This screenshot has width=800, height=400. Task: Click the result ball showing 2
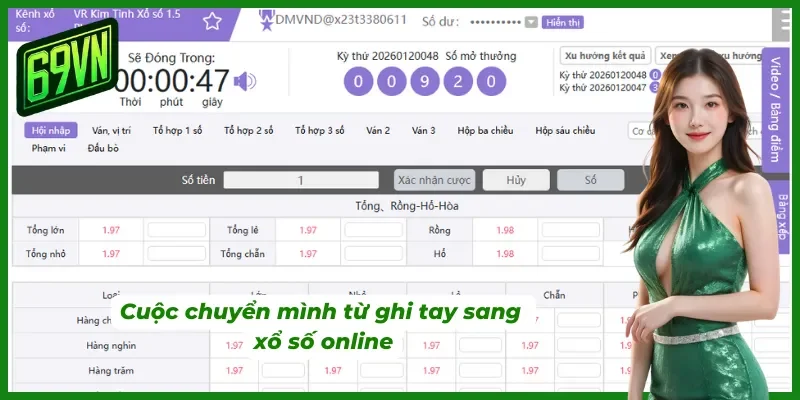click(458, 81)
